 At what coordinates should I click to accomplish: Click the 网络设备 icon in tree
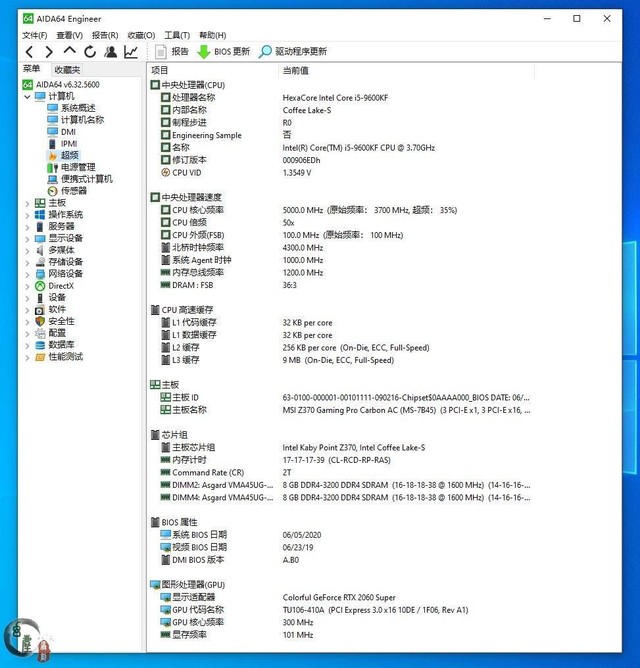pos(40,274)
